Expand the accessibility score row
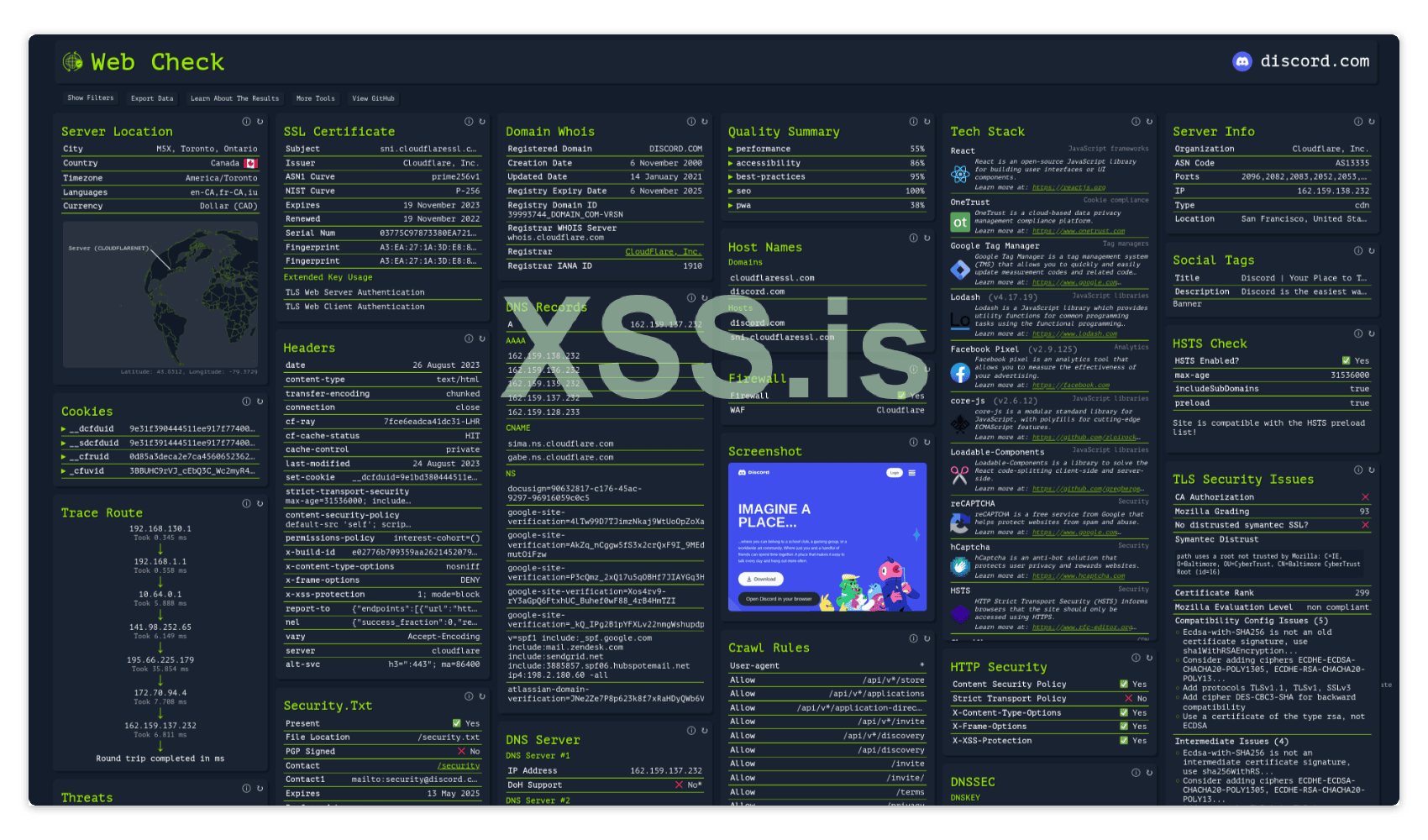The image size is (1428, 840). (827, 163)
